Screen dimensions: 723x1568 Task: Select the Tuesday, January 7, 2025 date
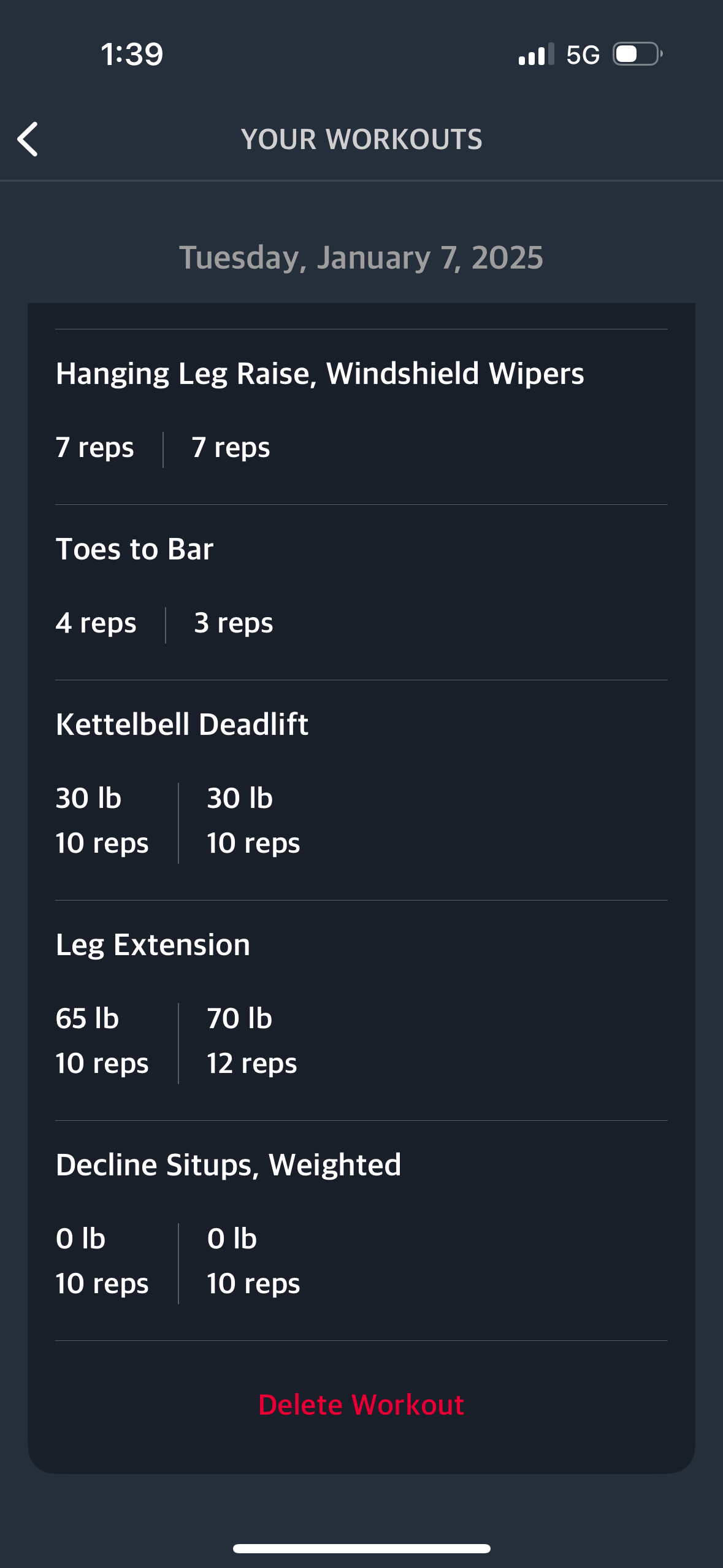pyautogui.click(x=361, y=257)
